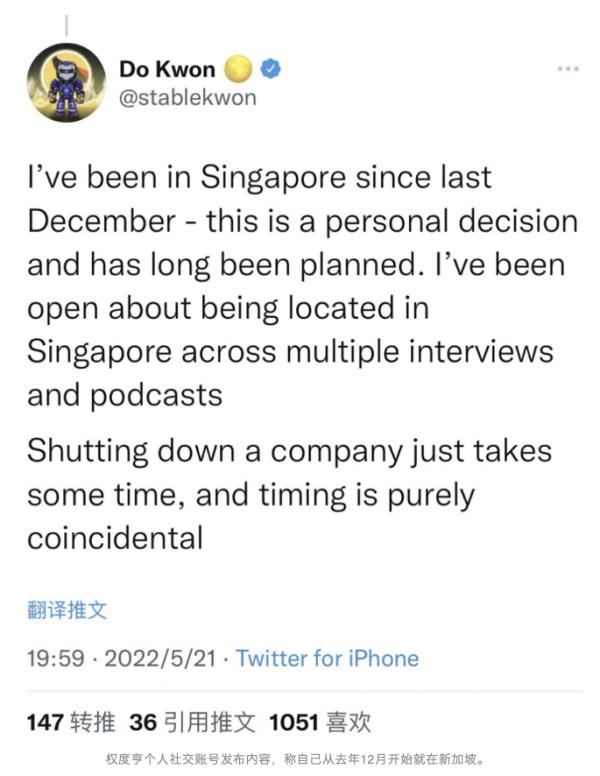
Task: Open the Twitter for iPhone source link
Action: pyautogui.click(x=327, y=658)
